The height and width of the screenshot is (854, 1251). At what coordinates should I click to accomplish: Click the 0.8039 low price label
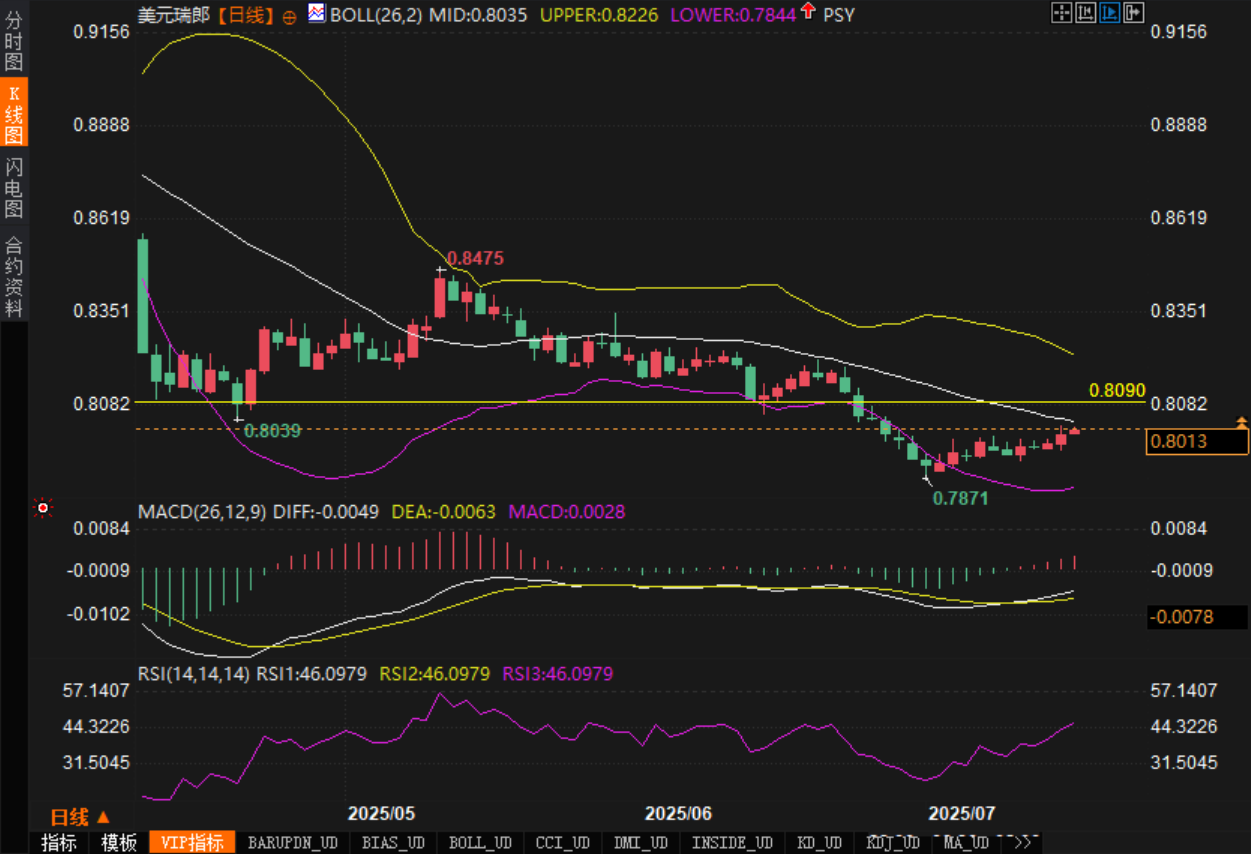(273, 429)
